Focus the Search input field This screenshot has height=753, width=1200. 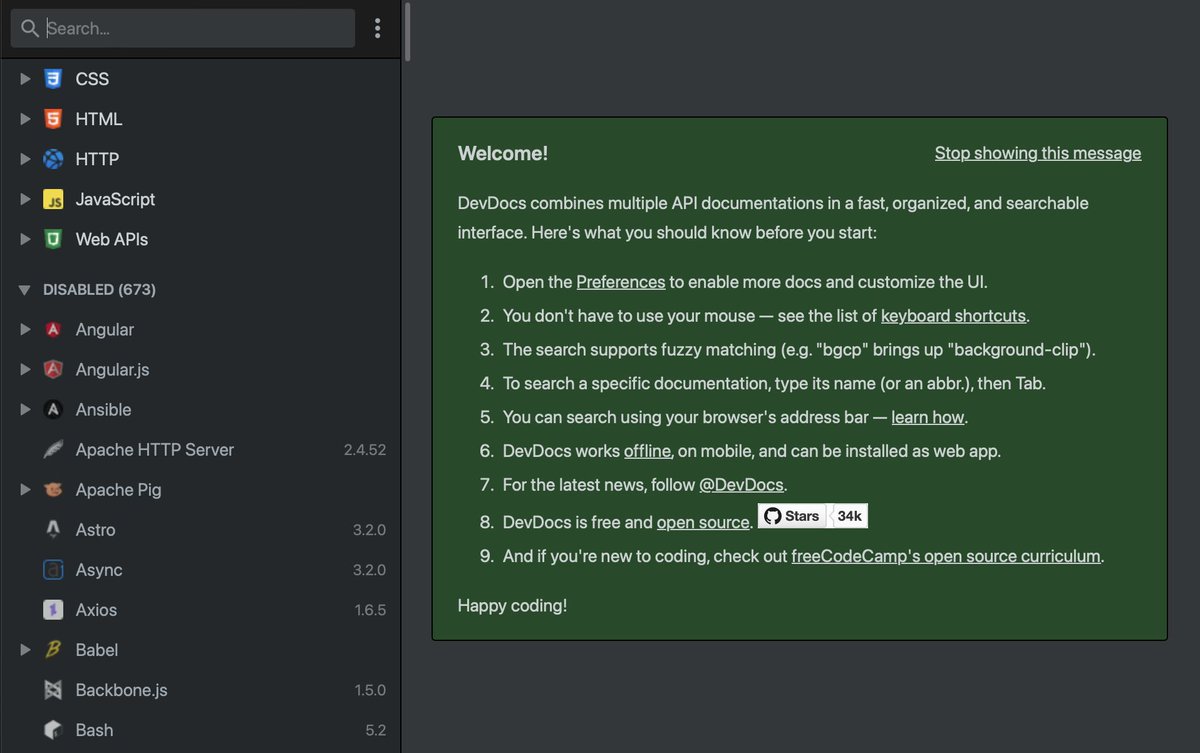pos(183,28)
